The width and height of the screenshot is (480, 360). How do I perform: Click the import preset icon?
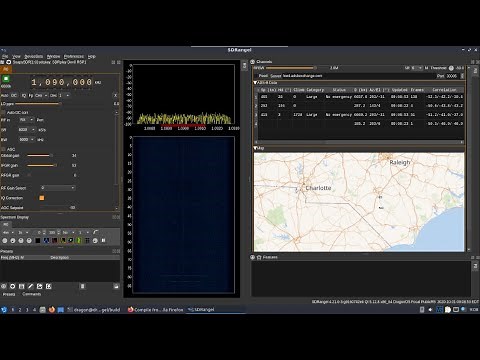click(x=49, y=286)
